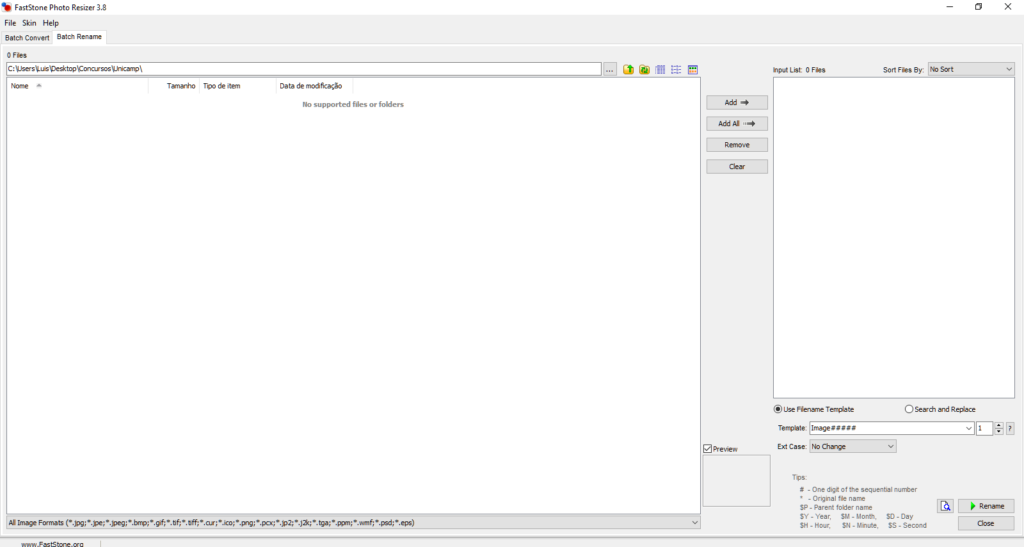Switch file list to details view
This screenshot has width=1024, height=547.
point(660,69)
